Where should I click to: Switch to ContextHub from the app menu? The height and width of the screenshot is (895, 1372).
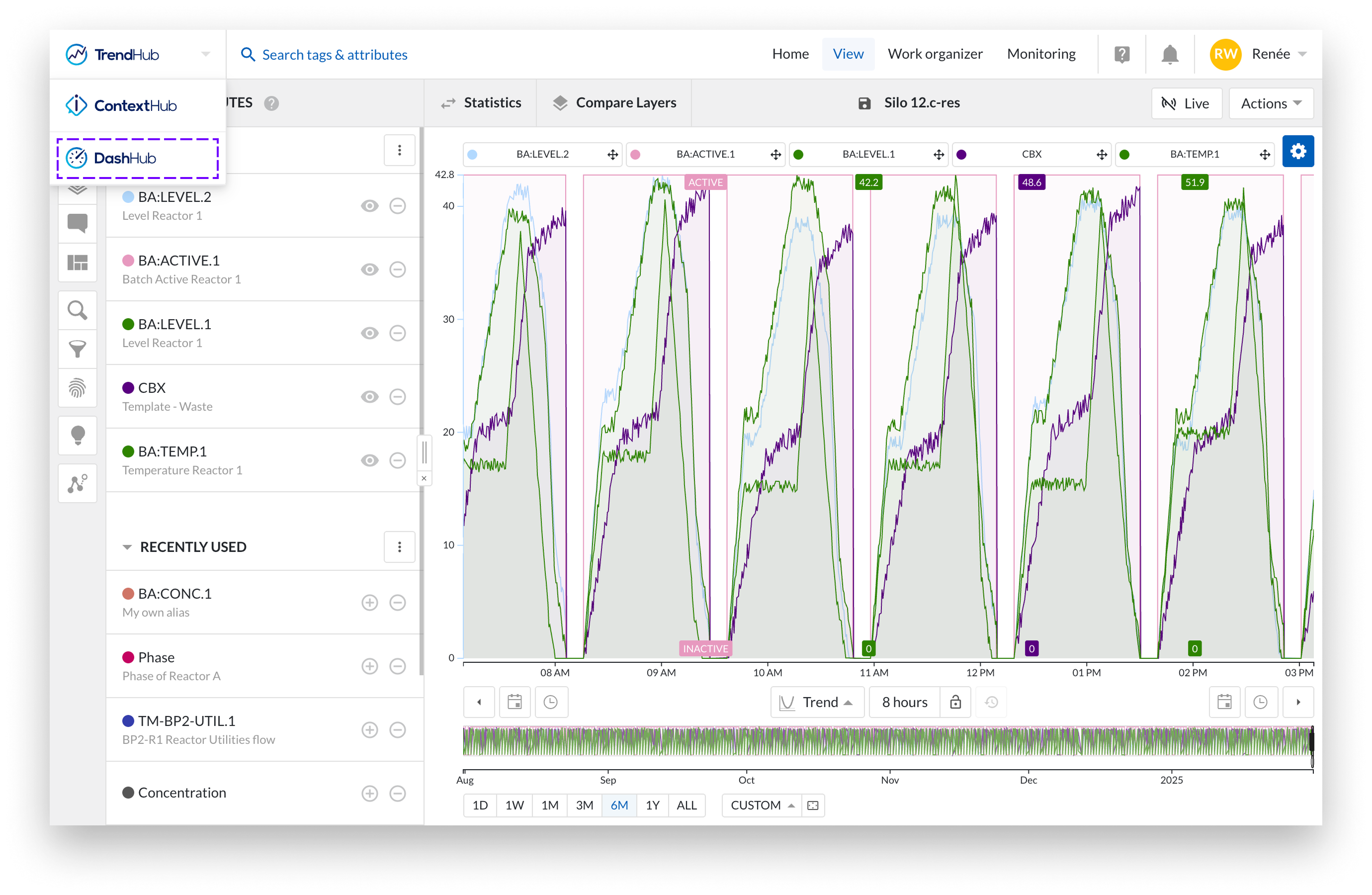[x=137, y=105]
